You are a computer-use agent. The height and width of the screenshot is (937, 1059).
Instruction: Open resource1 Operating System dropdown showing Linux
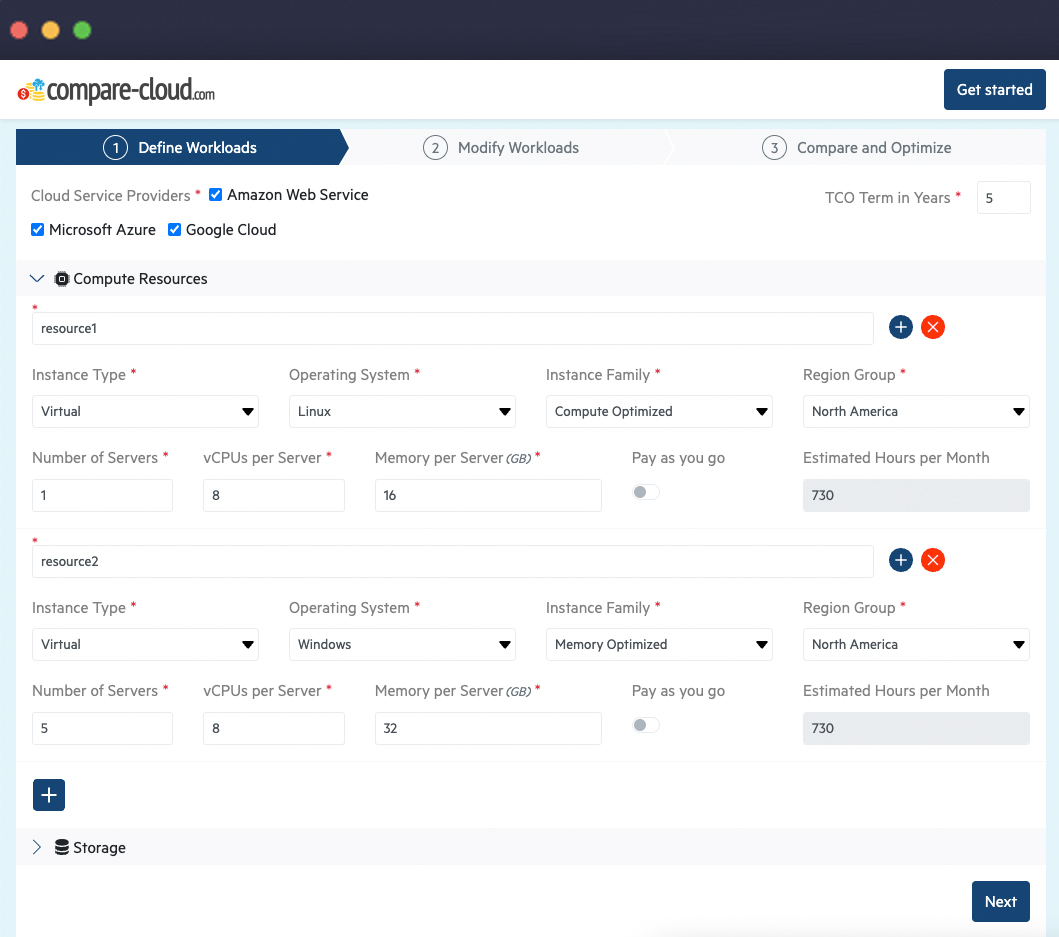pyautogui.click(x=402, y=411)
